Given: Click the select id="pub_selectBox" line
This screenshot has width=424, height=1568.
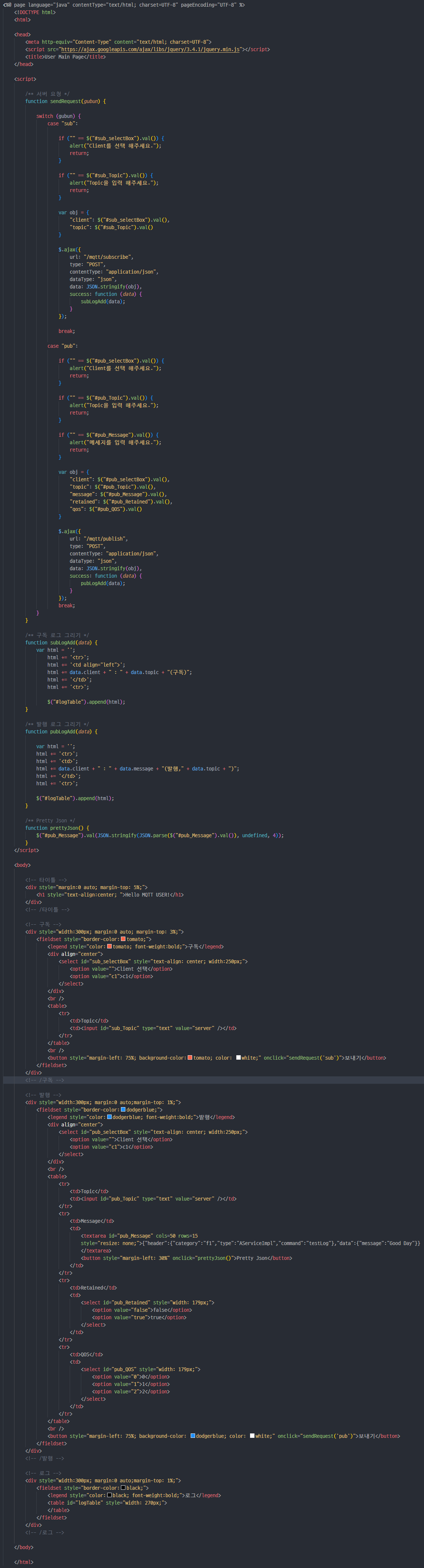Looking at the screenshot, I should click(x=153, y=1132).
